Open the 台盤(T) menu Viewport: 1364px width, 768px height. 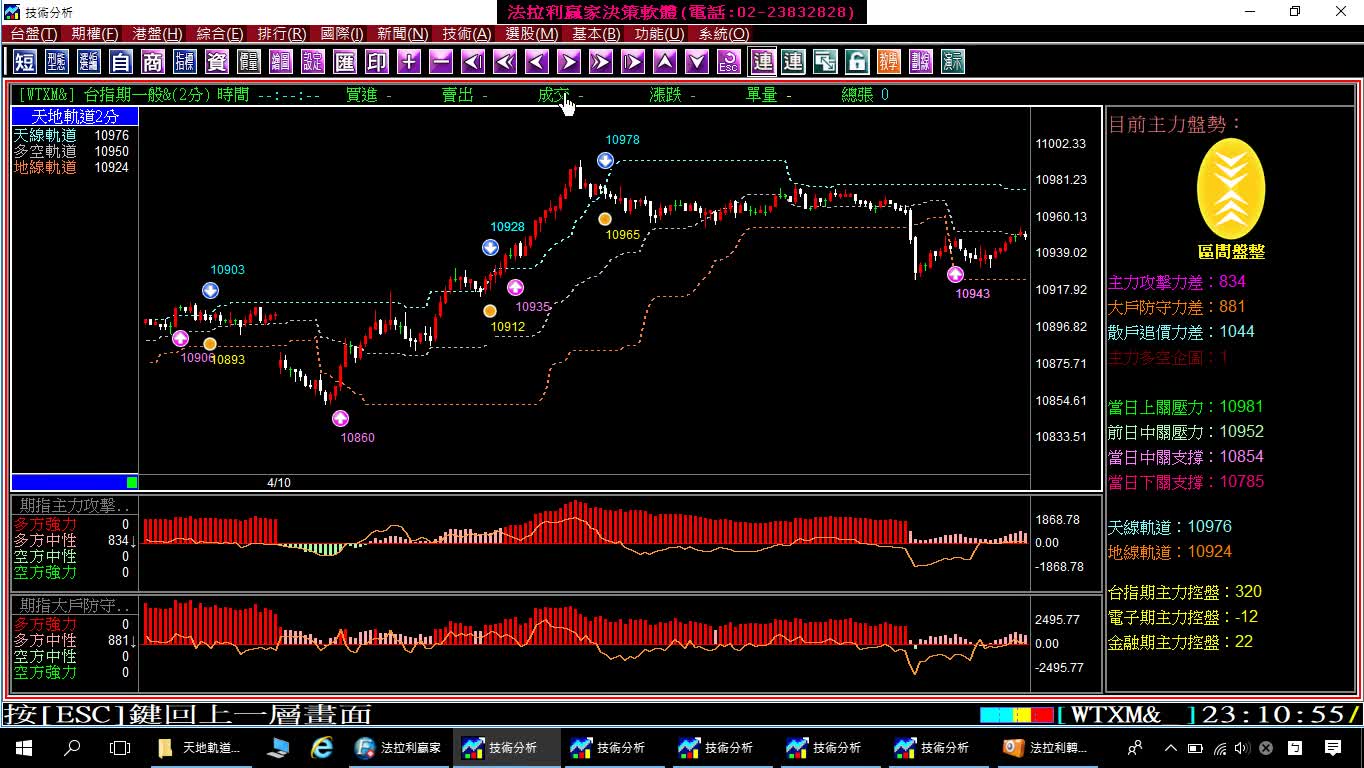point(34,34)
